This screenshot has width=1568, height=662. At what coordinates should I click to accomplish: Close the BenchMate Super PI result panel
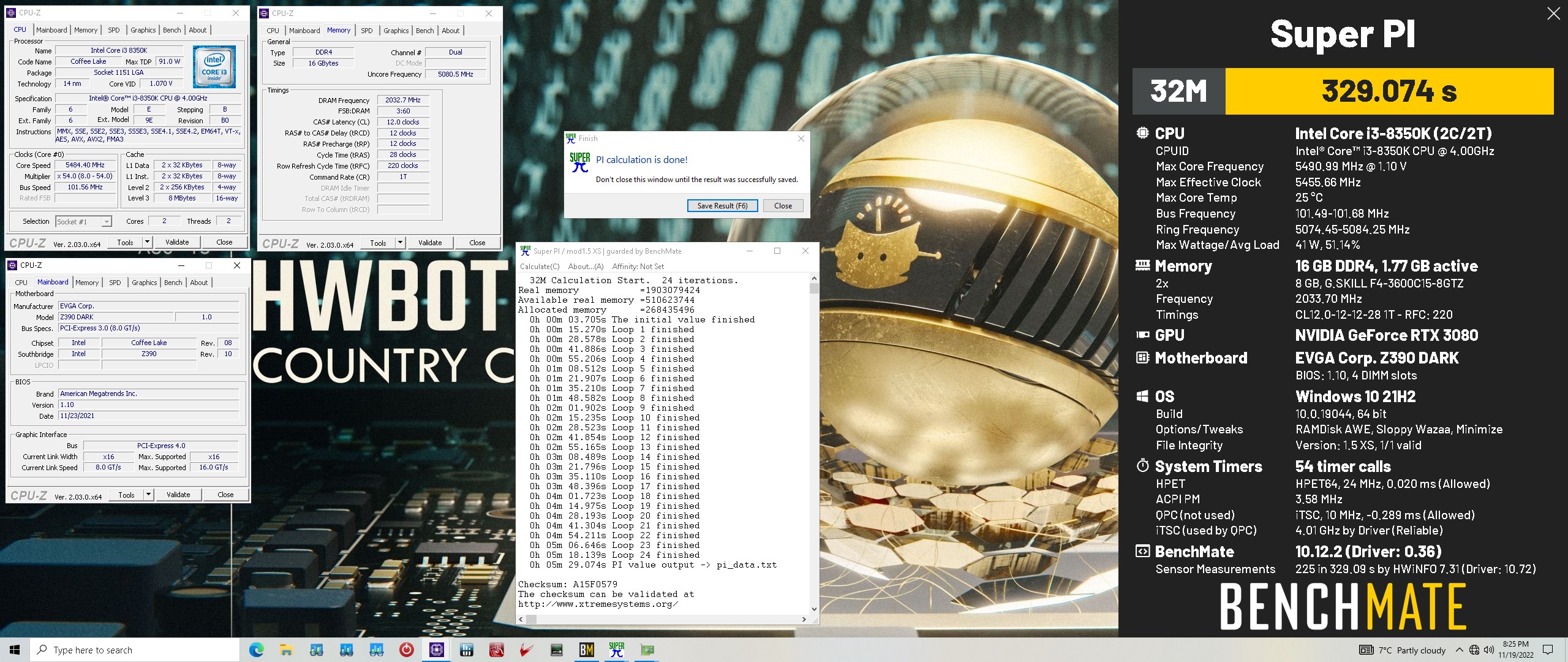(x=1553, y=13)
